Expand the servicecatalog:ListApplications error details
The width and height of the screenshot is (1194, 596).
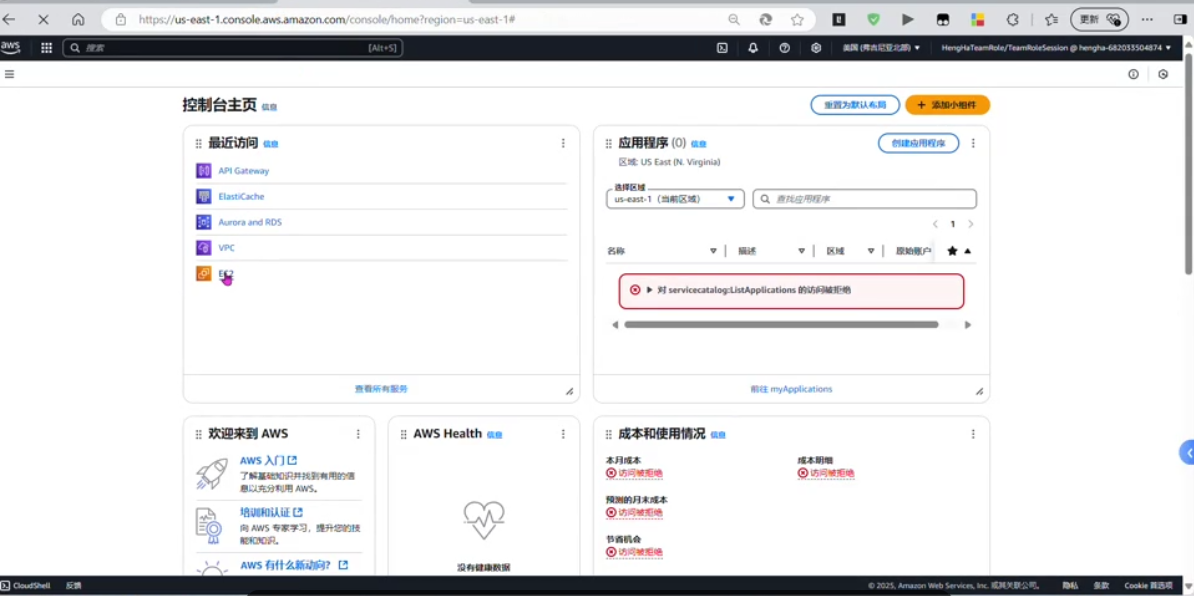(650, 290)
